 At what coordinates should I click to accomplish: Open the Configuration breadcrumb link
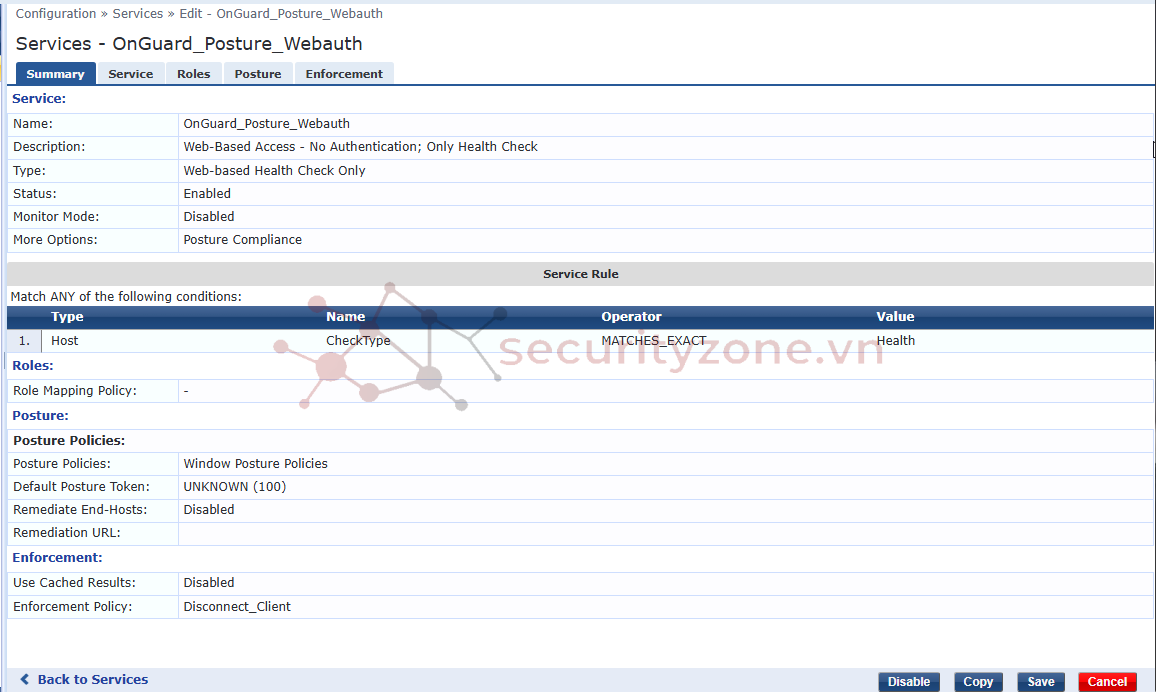56,13
